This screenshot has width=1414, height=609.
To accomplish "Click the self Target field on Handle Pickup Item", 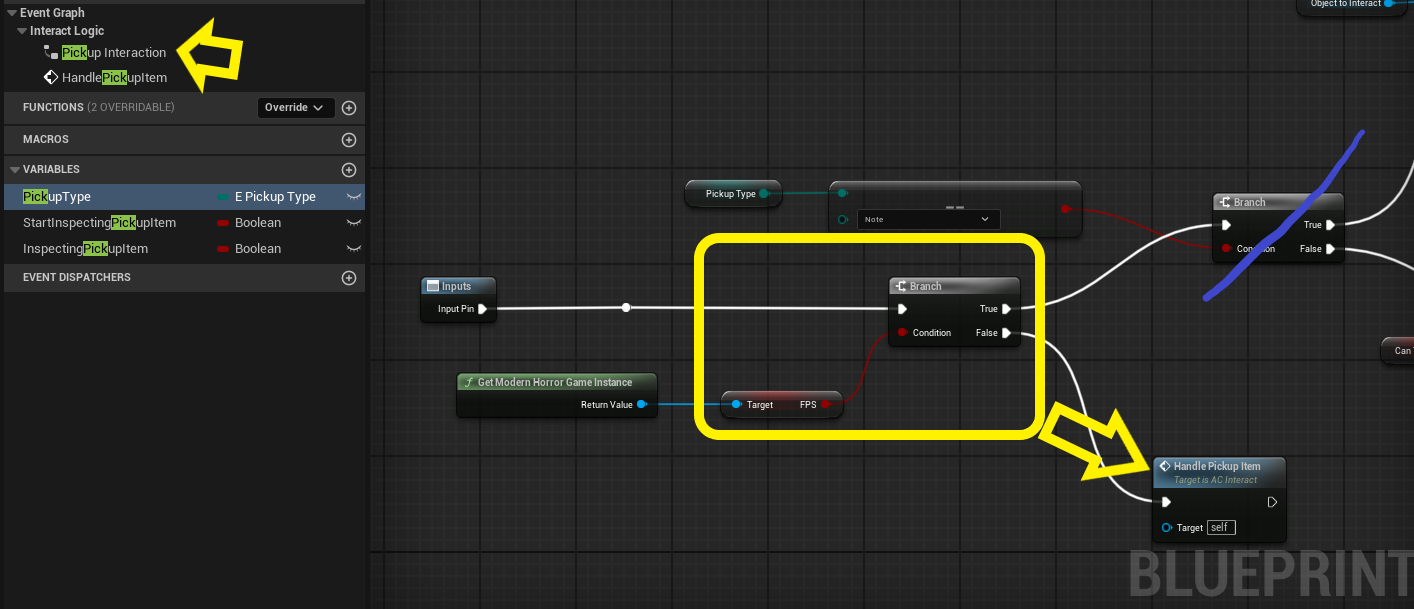I will 1220,528.
